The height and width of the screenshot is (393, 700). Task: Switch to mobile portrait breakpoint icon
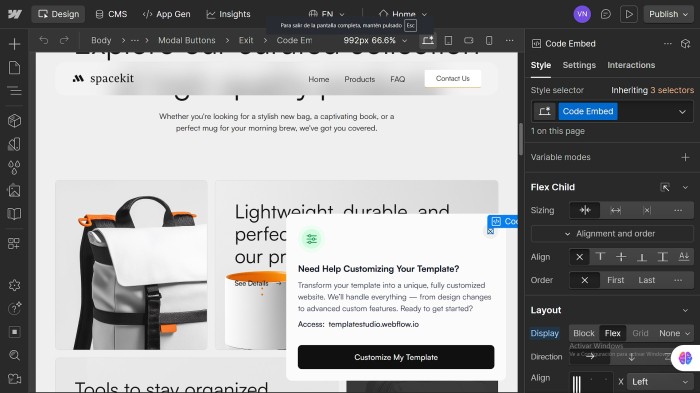coord(489,40)
